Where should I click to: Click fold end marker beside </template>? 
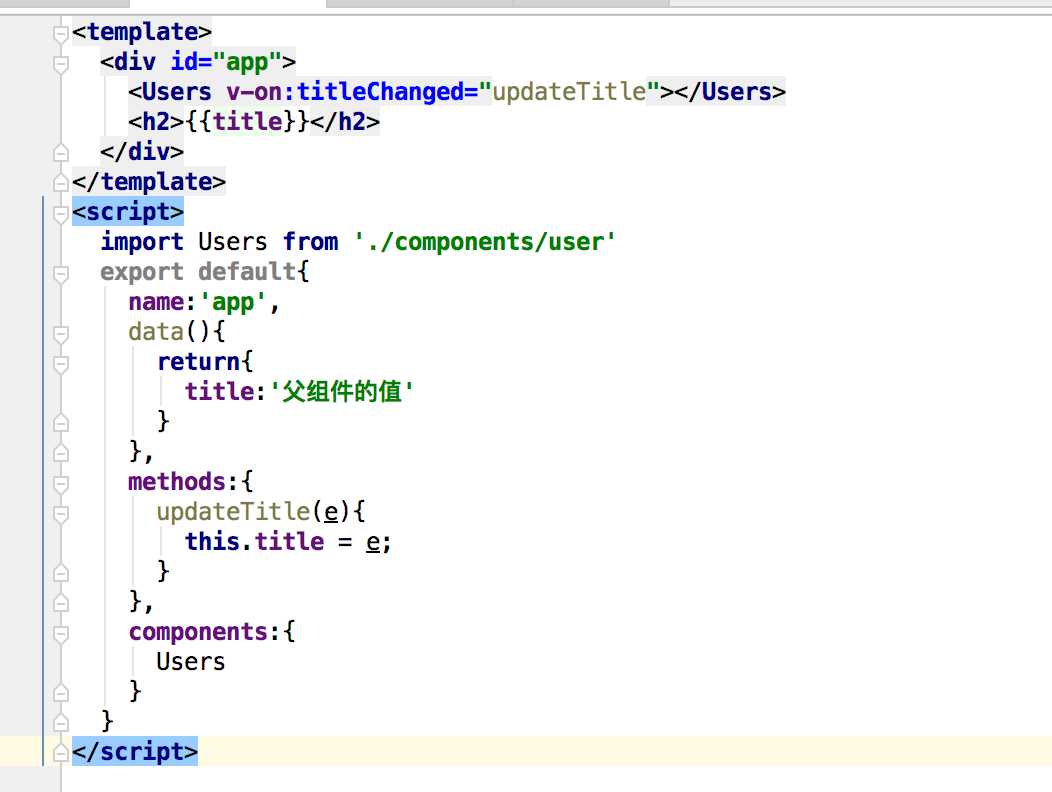pos(60,182)
